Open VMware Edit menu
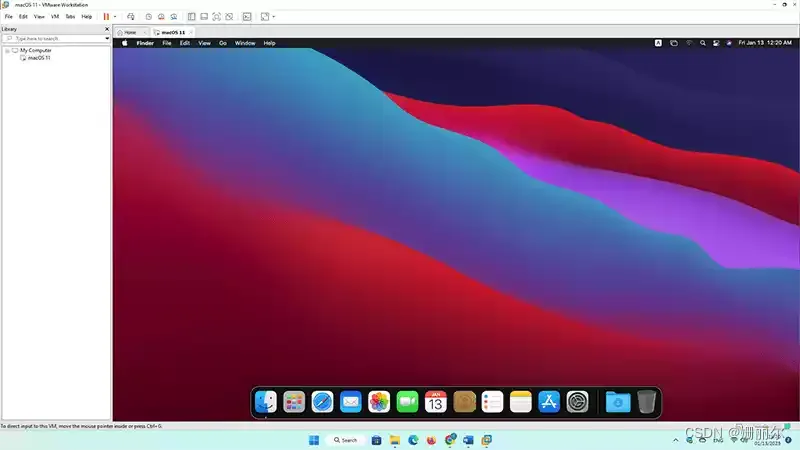This screenshot has height=450, width=800. [23, 17]
